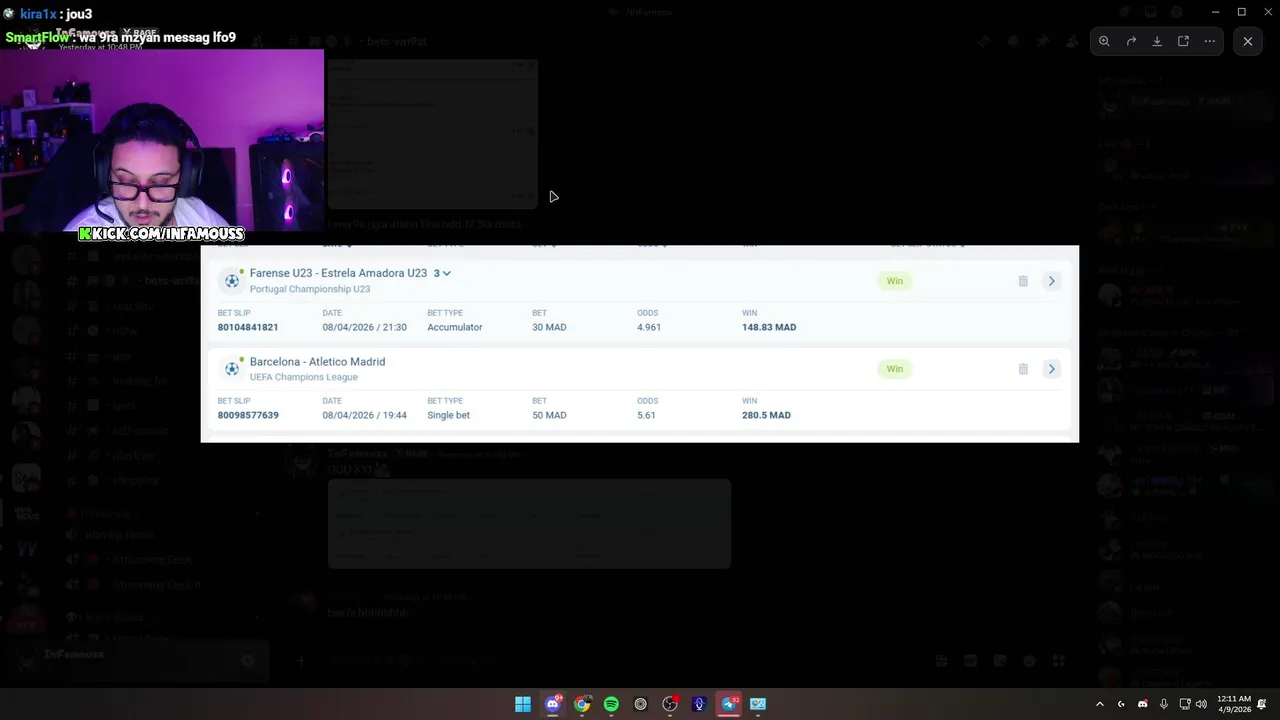
Task: Expand the 3 matches accumulator dropdown
Action: coord(442,273)
